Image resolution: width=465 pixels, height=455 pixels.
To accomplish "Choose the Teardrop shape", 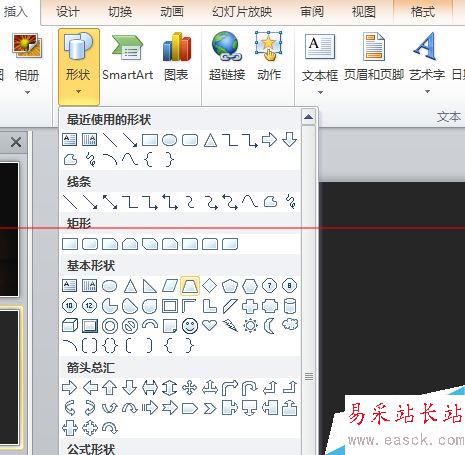I will point(150,306).
